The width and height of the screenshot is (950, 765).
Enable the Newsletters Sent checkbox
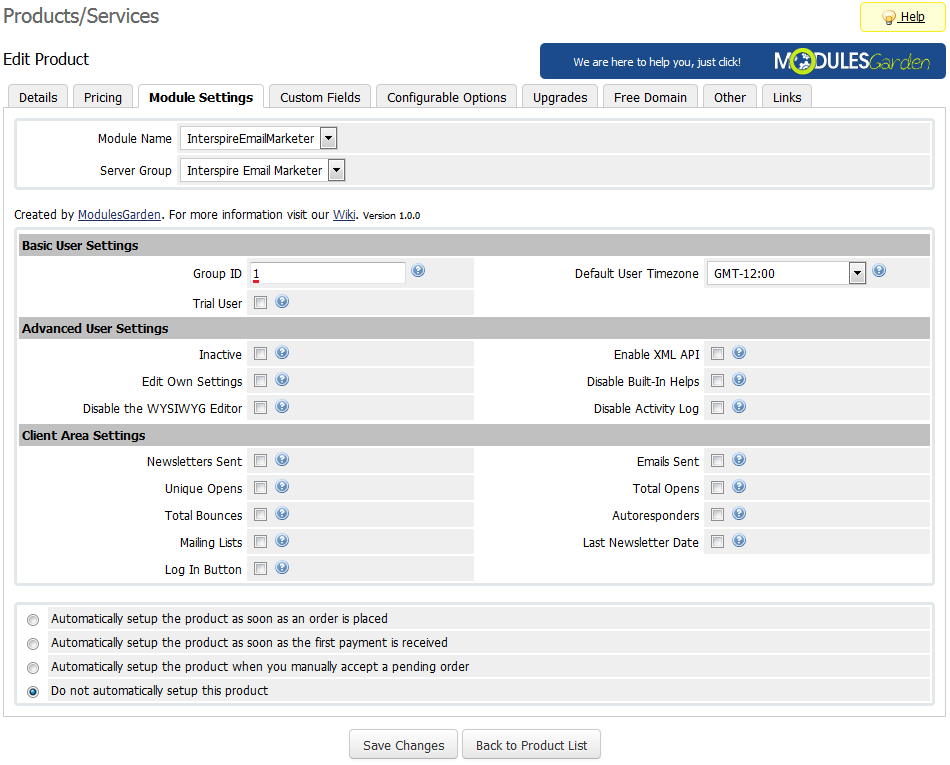[261, 461]
